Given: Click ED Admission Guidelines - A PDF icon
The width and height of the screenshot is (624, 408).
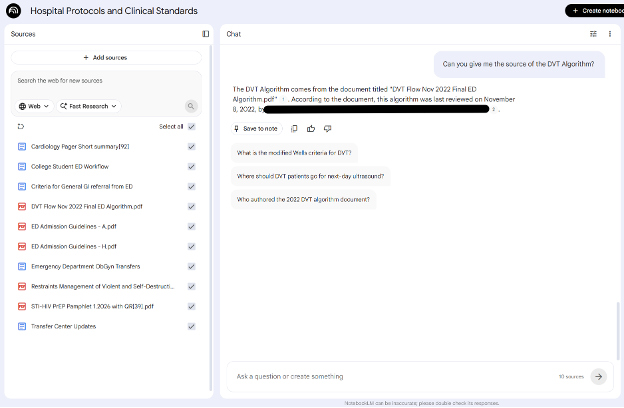Looking at the screenshot, I should pyautogui.click(x=22, y=226).
